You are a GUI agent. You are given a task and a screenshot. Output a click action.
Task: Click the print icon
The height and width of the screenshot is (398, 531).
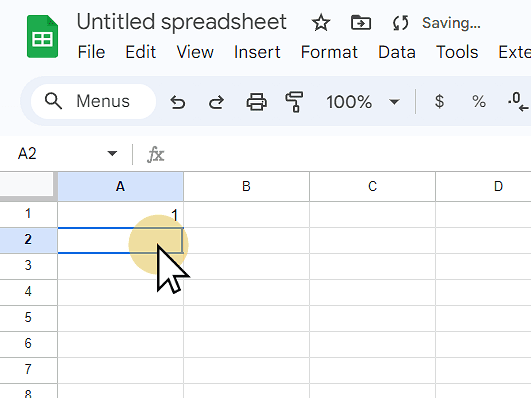(256, 102)
